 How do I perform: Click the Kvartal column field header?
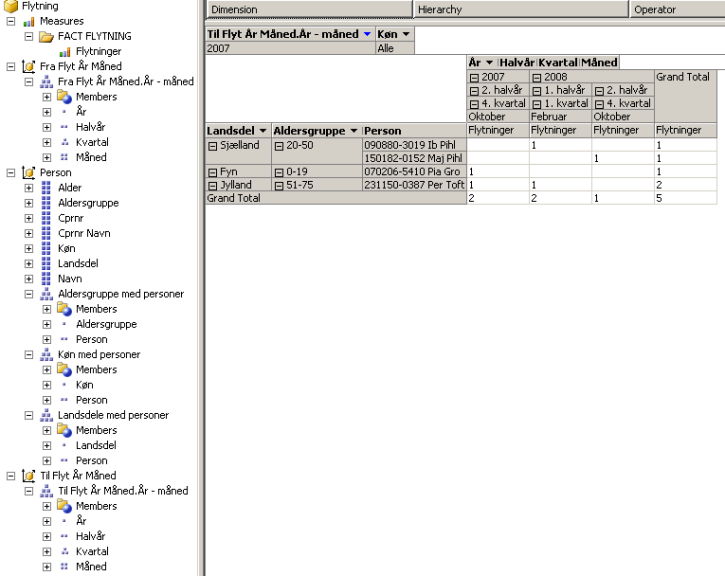[x=558, y=62]
